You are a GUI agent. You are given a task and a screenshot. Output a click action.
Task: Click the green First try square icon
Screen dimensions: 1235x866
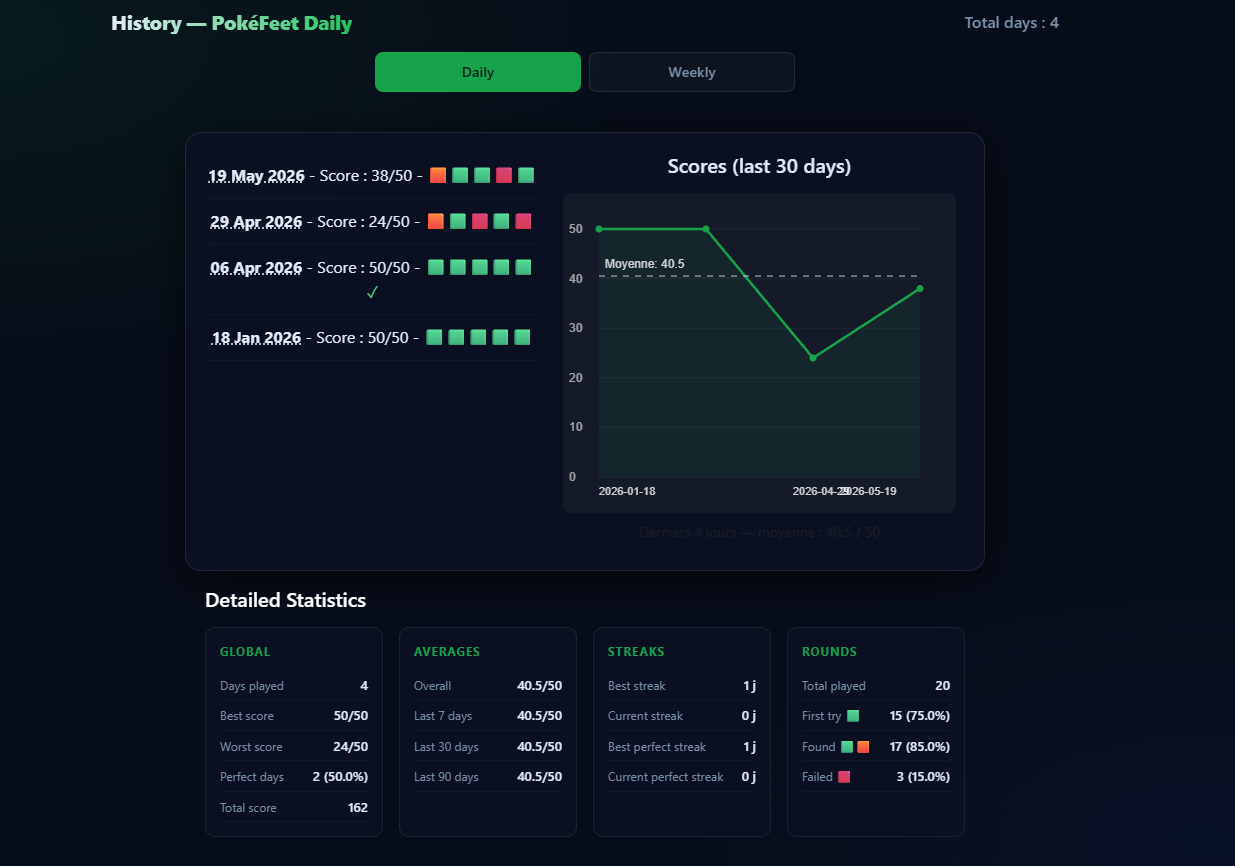(853, 716)
